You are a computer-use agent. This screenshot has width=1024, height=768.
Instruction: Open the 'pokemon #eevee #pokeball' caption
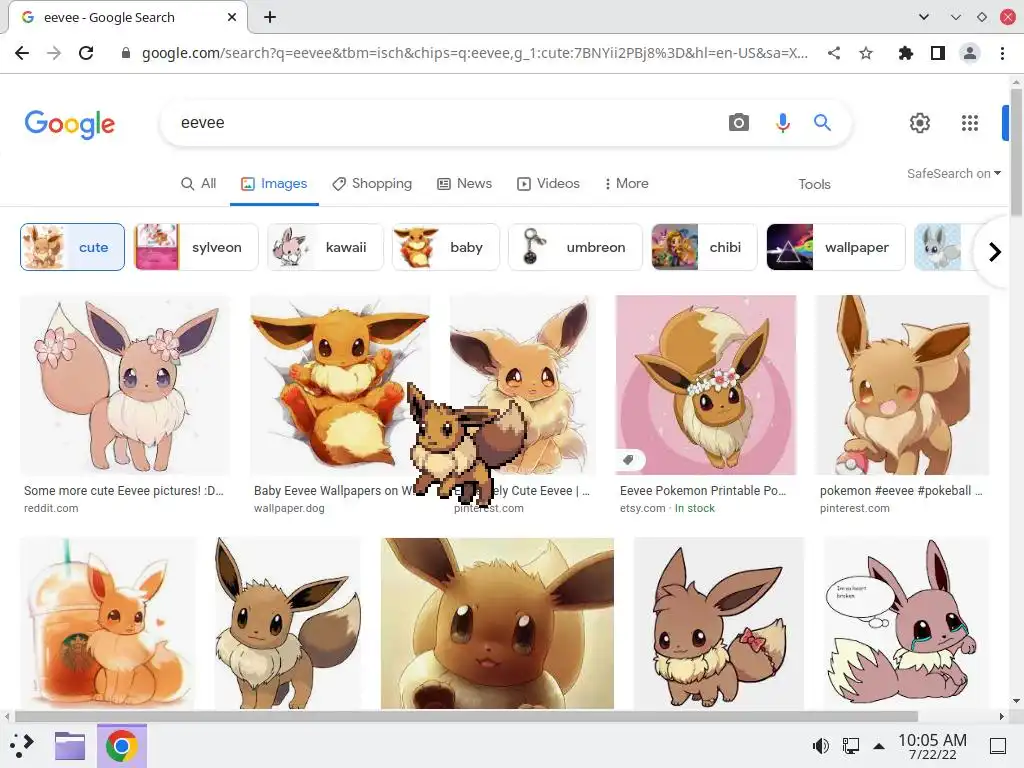tap(901, 490)
